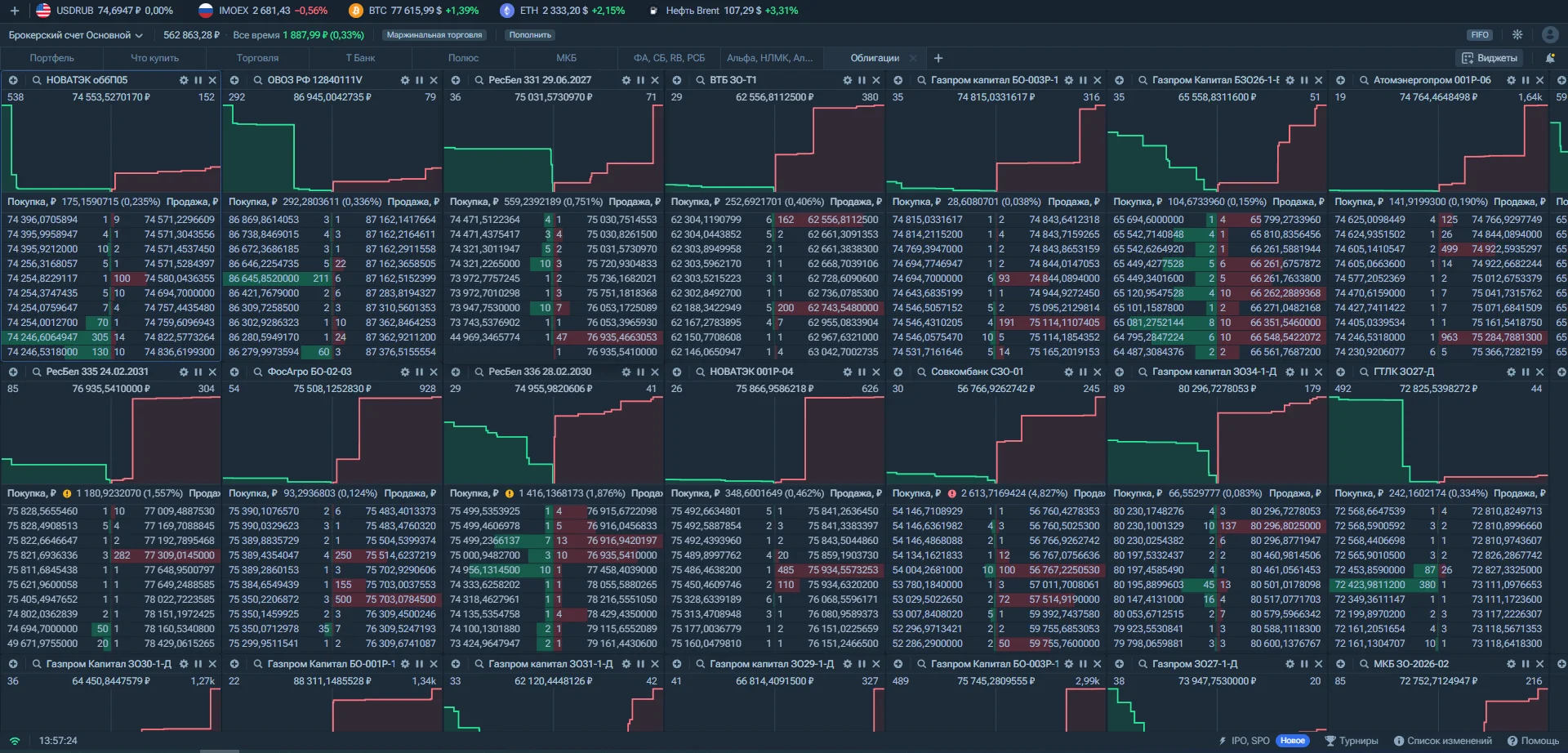The width and height of the screenshot is (1568, 753).
Task: Close the РесБел 336 28.02.2030 widget
Action: (x=655, y=372)
